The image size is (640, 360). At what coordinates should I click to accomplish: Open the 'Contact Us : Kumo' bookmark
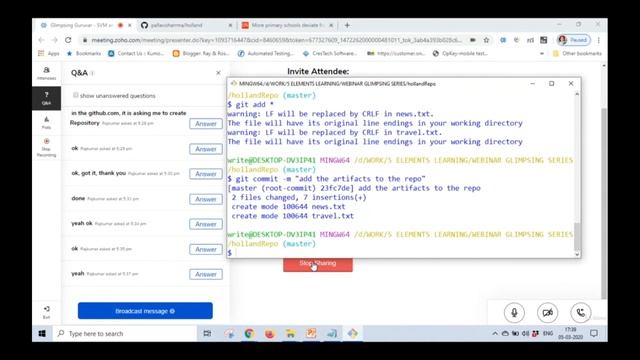click(x=136, y=53)
